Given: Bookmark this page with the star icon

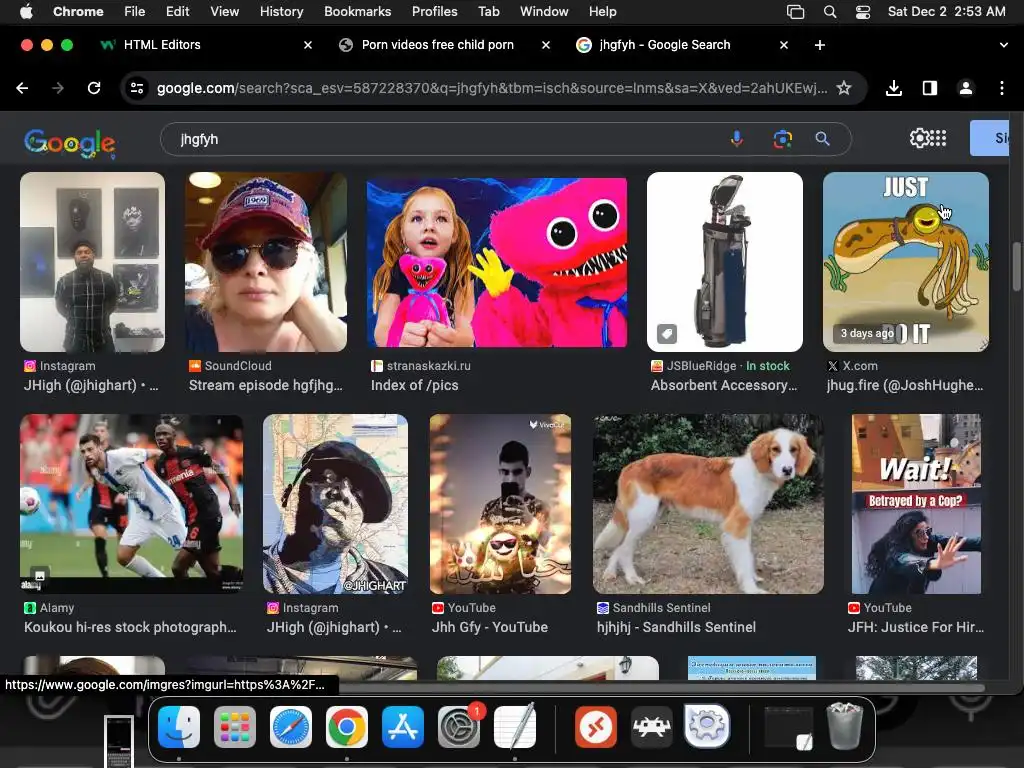Looking at the screenshot, I should pos(844,88).
